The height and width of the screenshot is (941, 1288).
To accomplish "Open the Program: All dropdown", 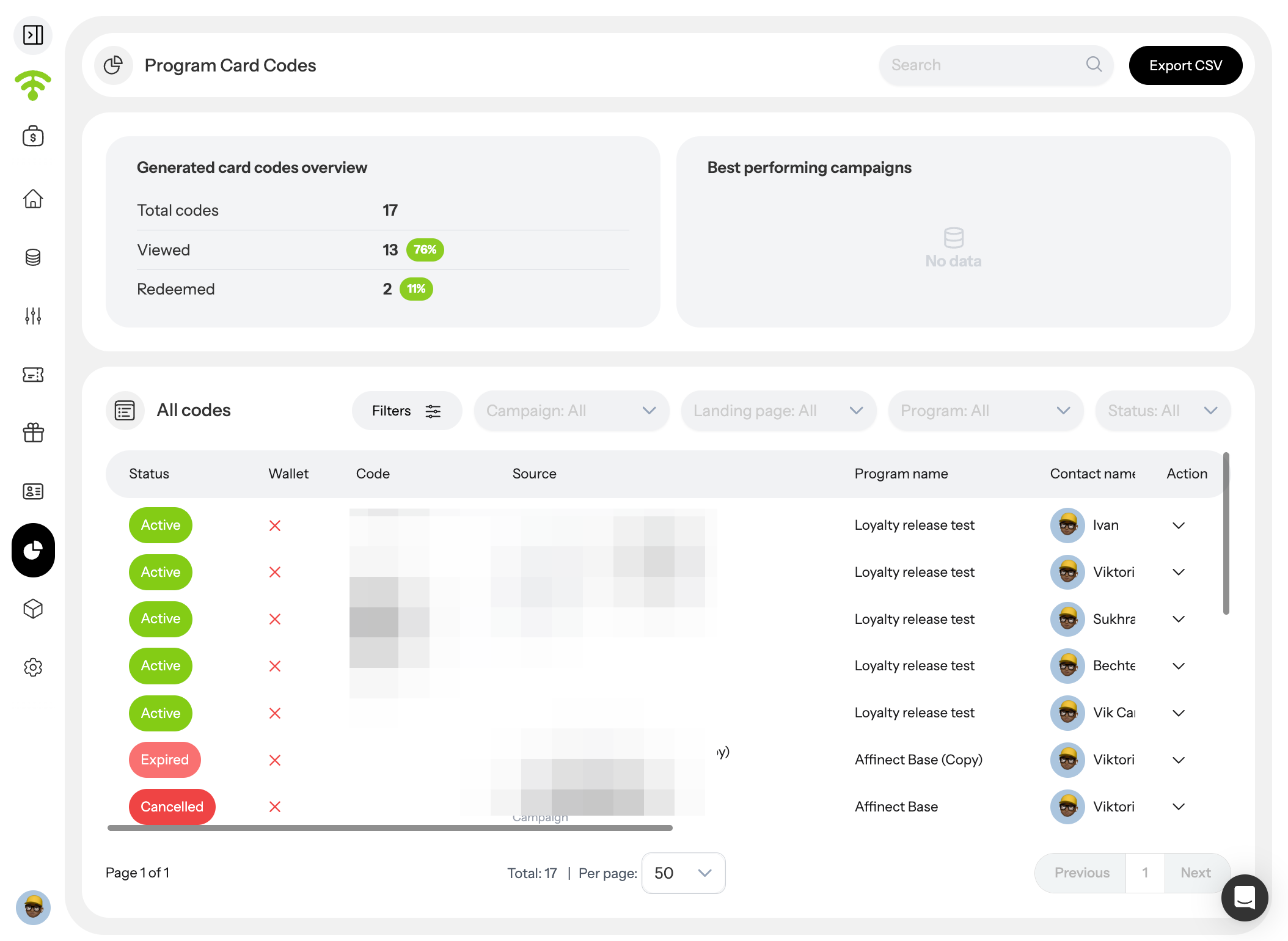I will 986,411.
